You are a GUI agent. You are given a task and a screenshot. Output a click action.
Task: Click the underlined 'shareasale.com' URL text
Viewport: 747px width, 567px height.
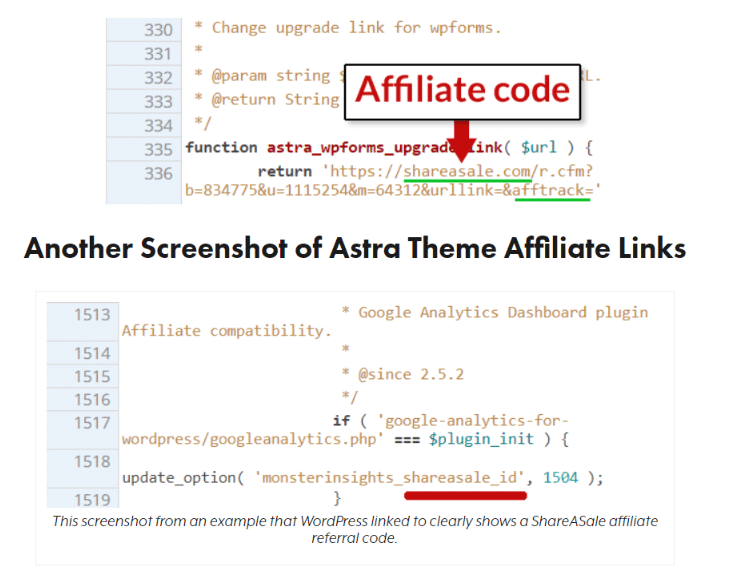point(468,171)
